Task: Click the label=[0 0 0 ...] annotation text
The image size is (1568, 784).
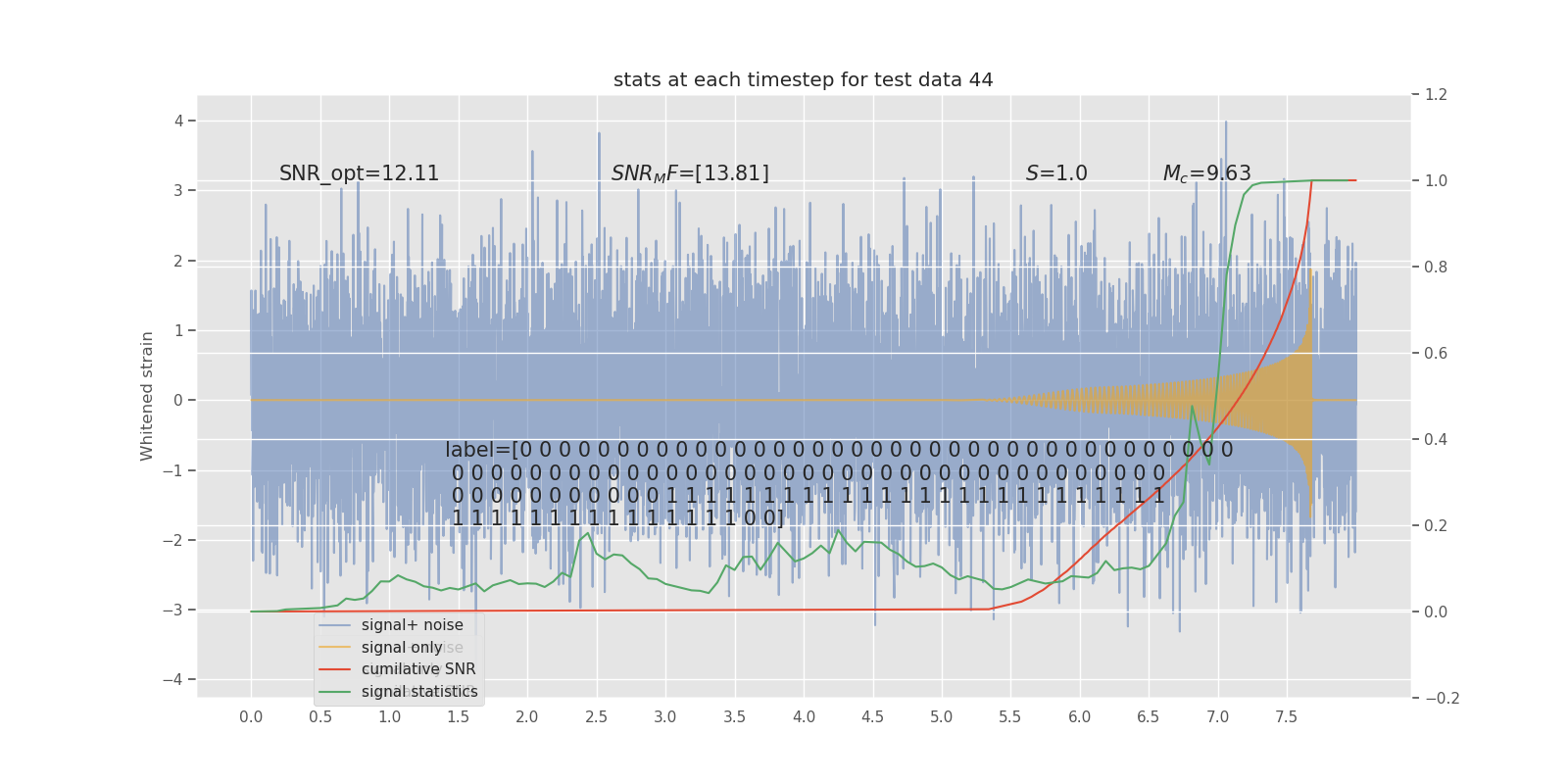Action: (839, 484)
